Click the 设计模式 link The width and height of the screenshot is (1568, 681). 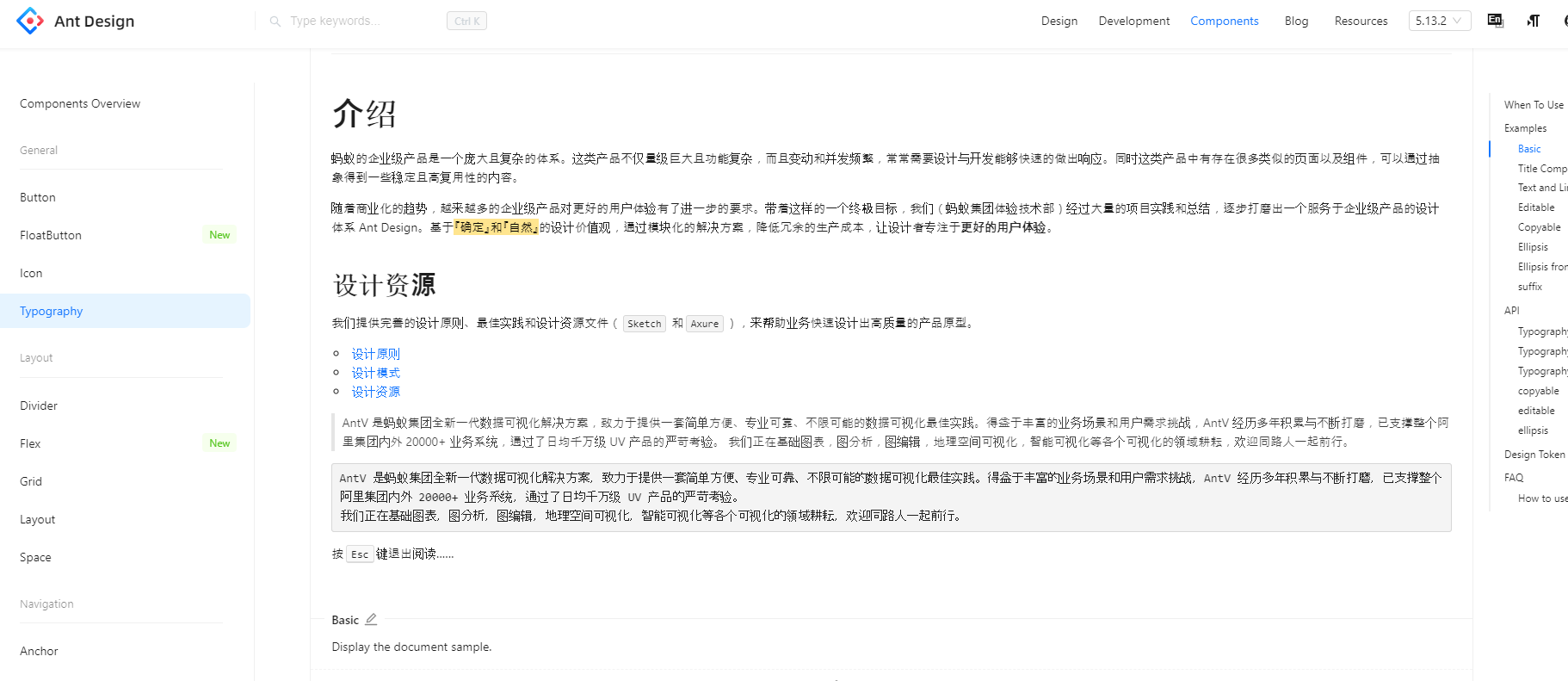pyautogui.click(x=375, y=373)
